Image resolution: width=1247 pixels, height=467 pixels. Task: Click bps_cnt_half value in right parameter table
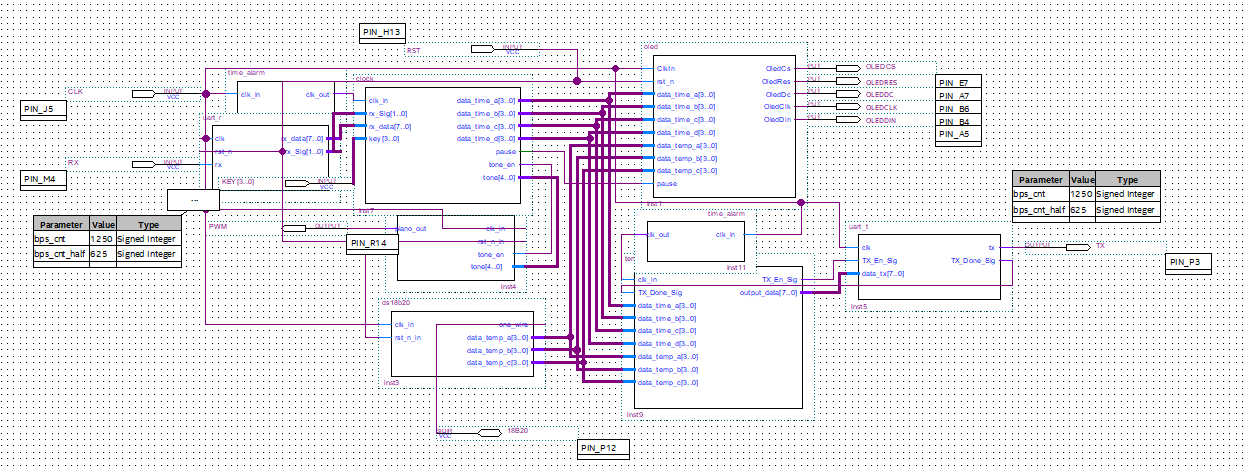(x=1082, y=210)
